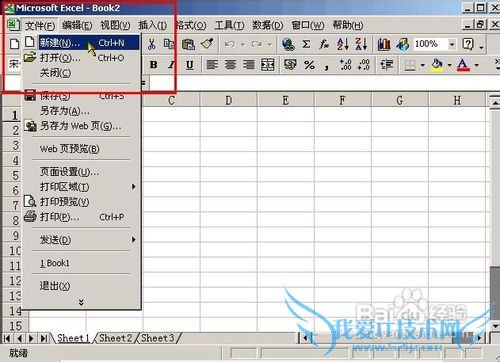Apply Comma style
Viewport: 500px width, 362px height.
[327, 66]
